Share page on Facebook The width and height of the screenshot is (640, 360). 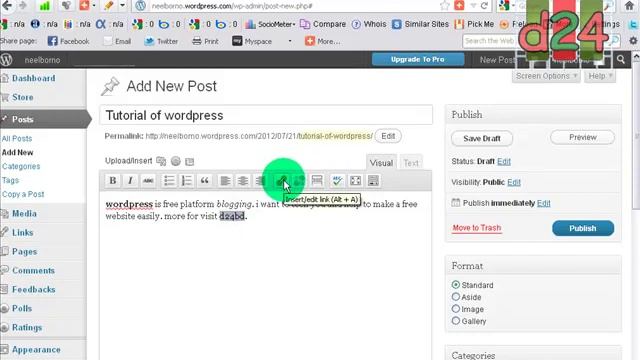(68, 41)
